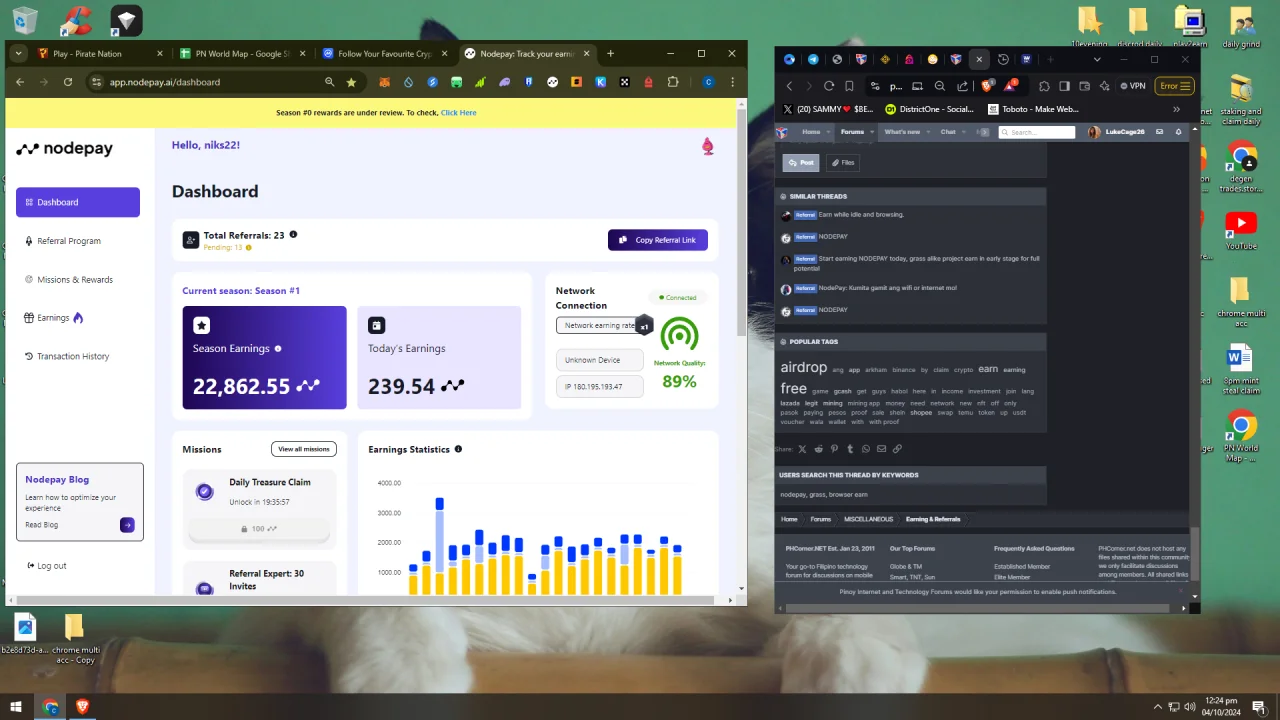Viewport: 1280px width, 720px height.
Task: Show more Brave bookmarks chevron
Action: coord(1176,109)
